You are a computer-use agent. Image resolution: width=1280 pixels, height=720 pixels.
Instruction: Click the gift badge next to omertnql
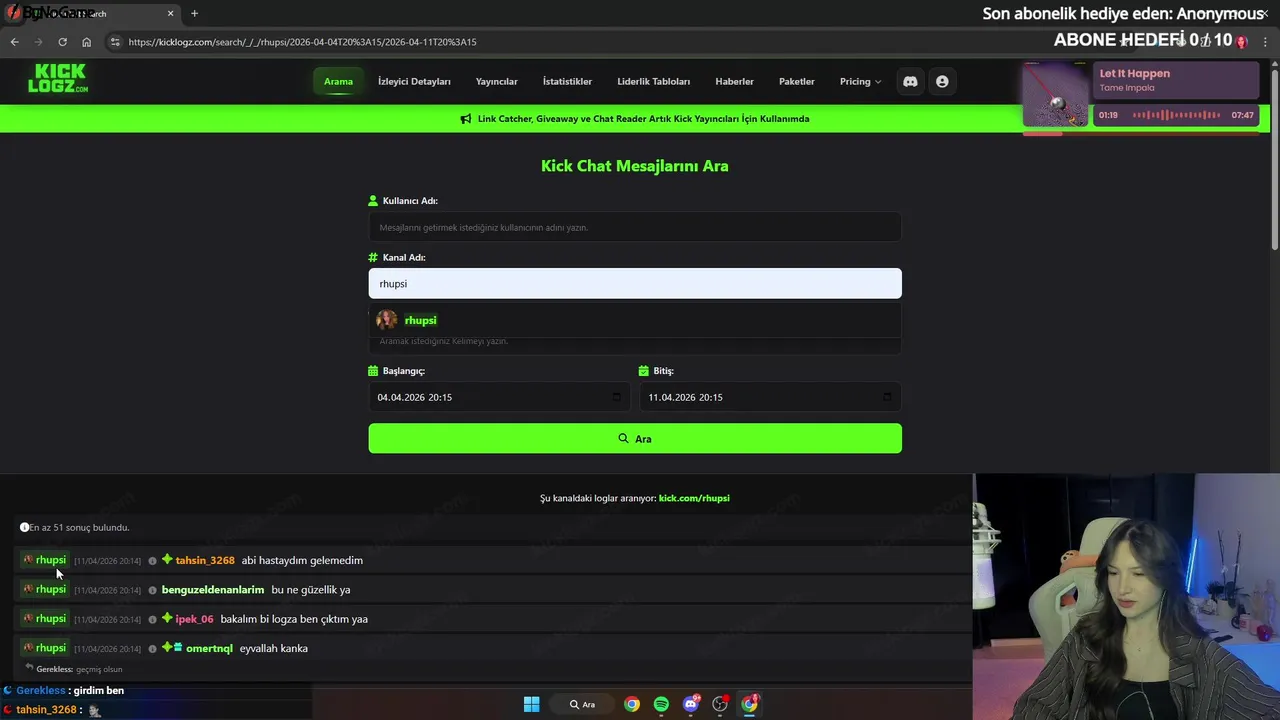[x=178, y=648]
